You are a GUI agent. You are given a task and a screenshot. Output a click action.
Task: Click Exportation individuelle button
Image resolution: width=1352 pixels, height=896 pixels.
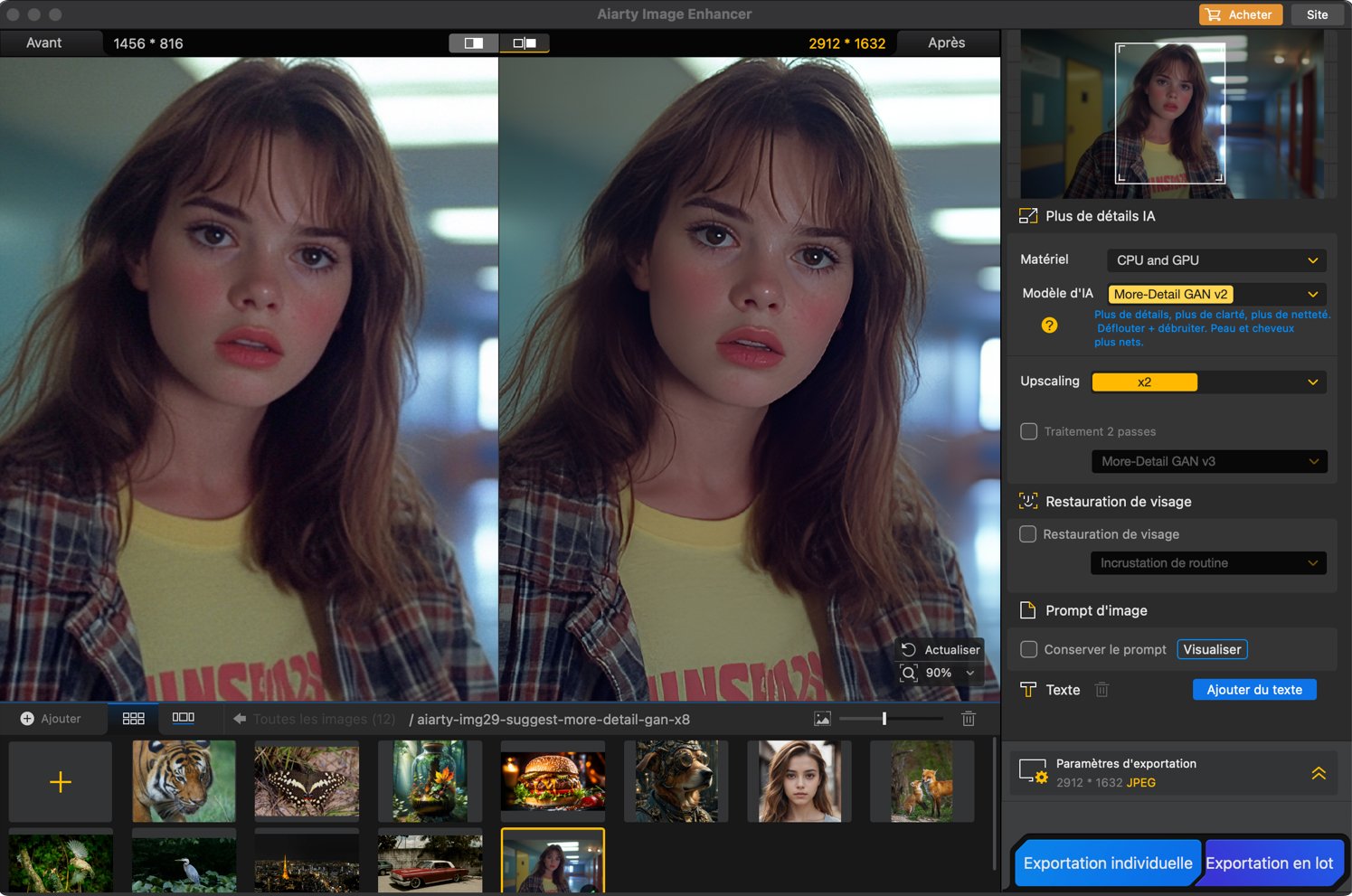tap(1107, 863)
